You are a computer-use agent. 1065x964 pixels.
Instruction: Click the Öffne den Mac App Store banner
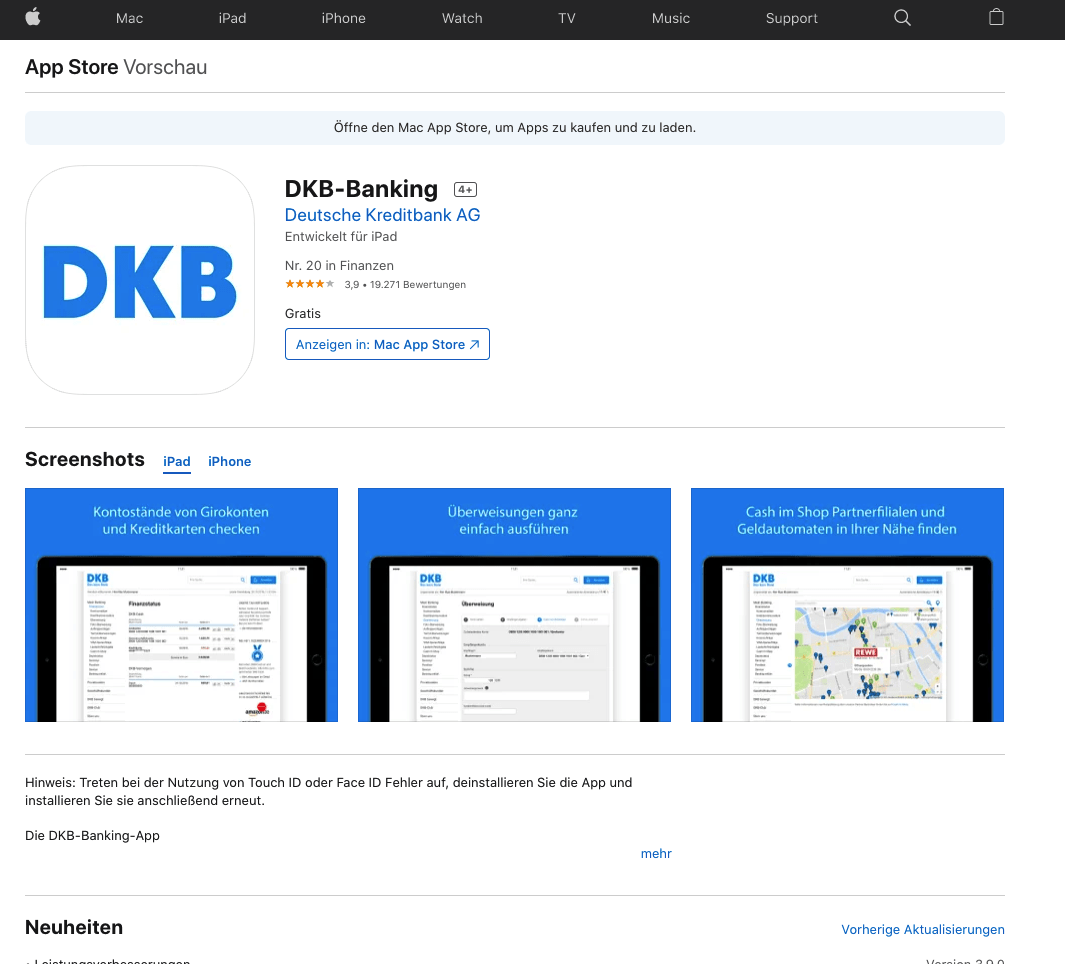tap(515, 128)
